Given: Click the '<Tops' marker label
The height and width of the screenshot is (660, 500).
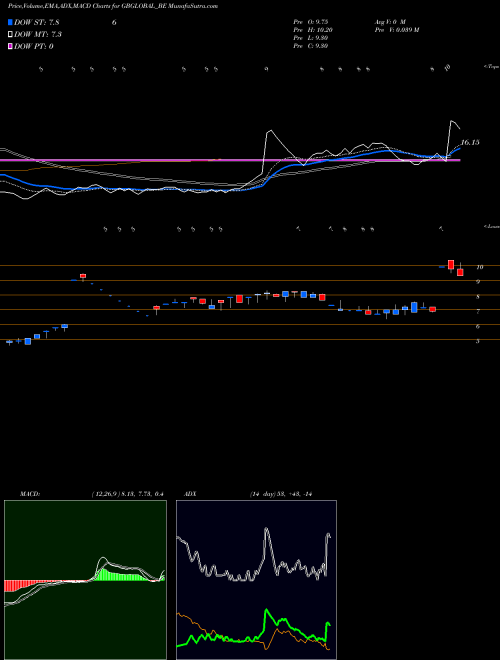Looking at the screenshot, I should click(491, 67).
